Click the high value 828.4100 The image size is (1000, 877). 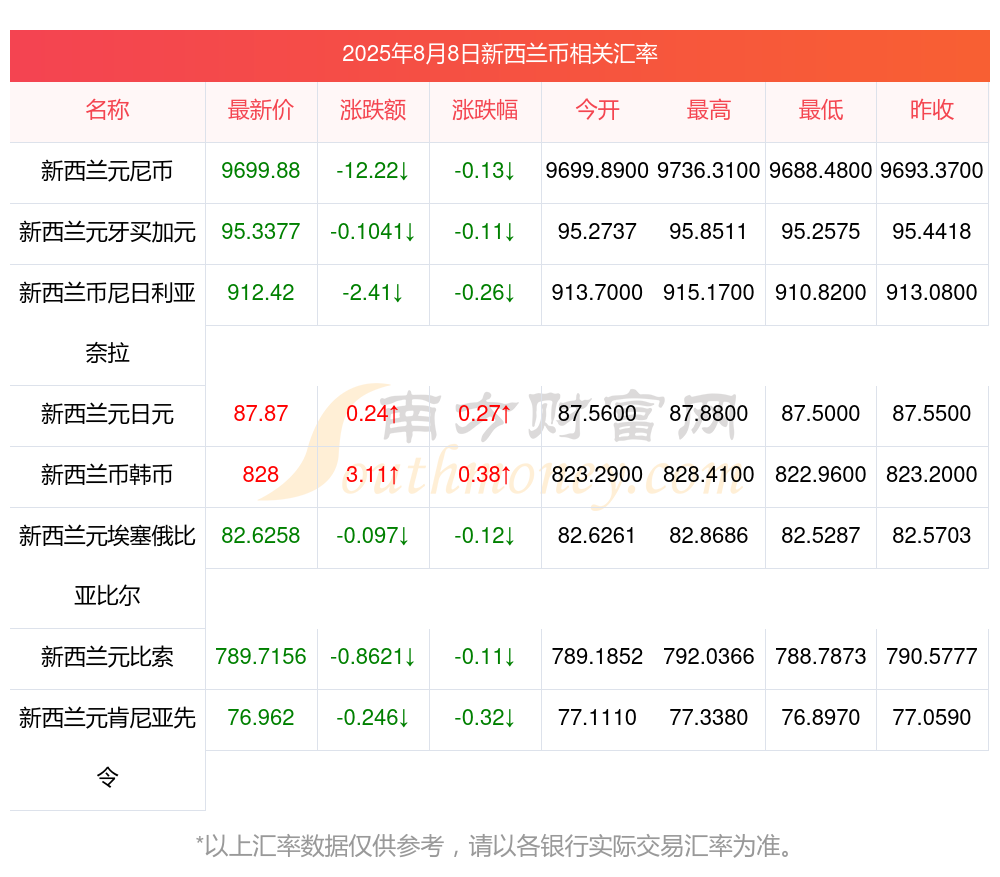(709, 474)
